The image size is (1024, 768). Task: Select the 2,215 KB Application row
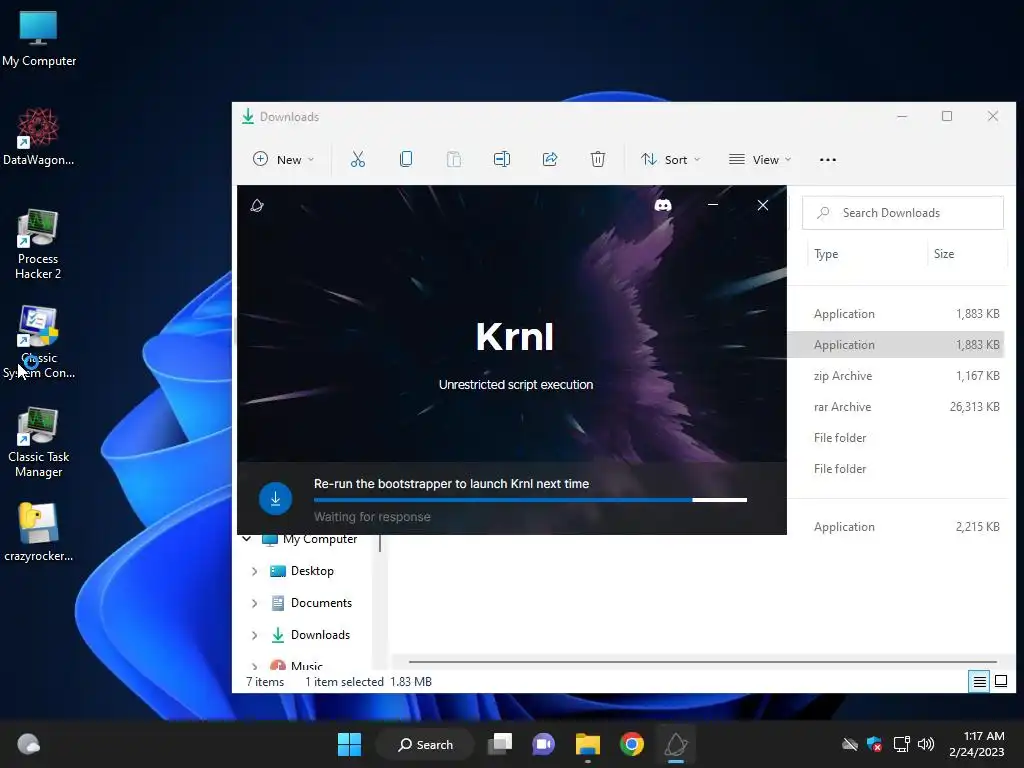coord(896,527)
